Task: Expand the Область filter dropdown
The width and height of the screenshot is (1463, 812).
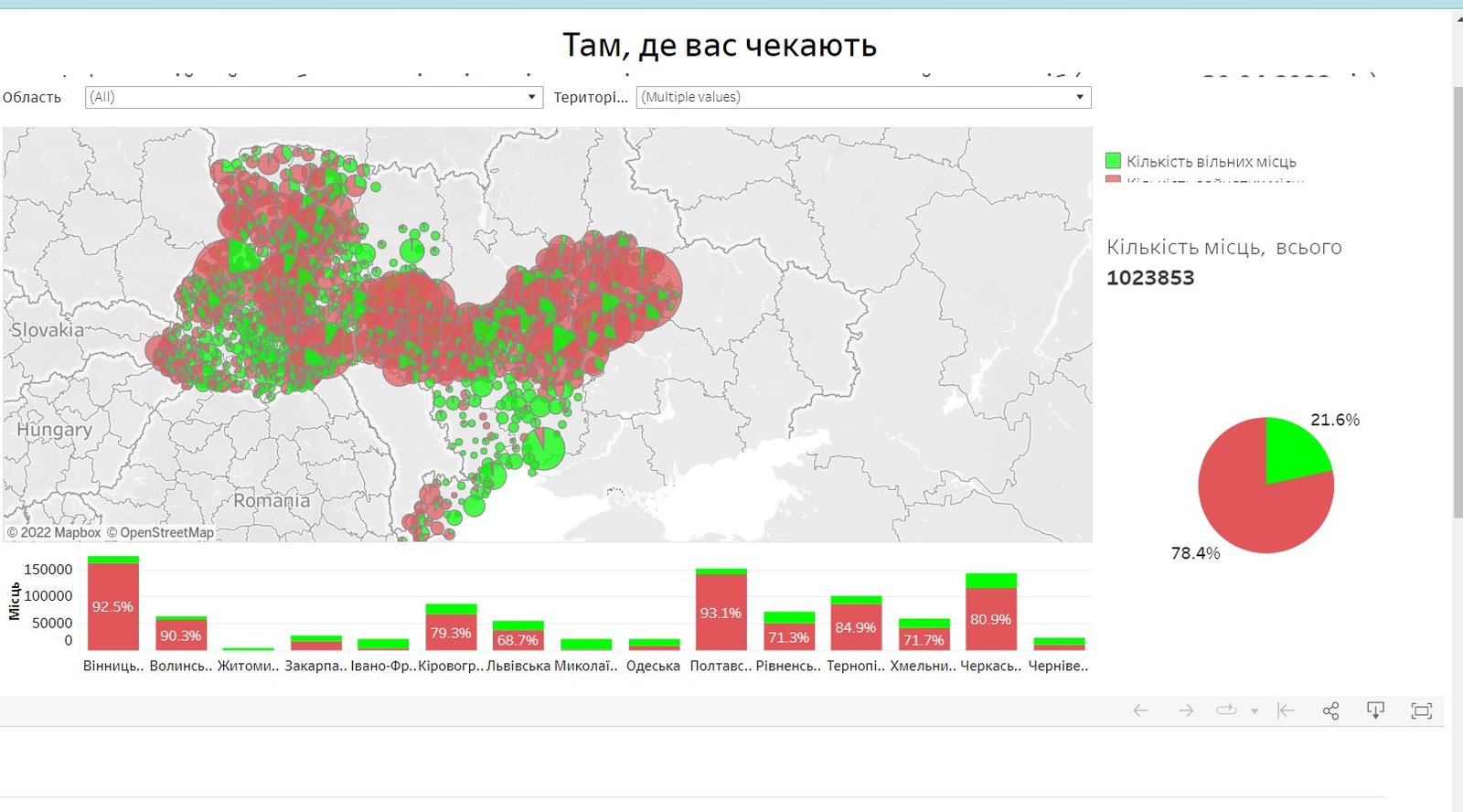Action: (531, 97)
